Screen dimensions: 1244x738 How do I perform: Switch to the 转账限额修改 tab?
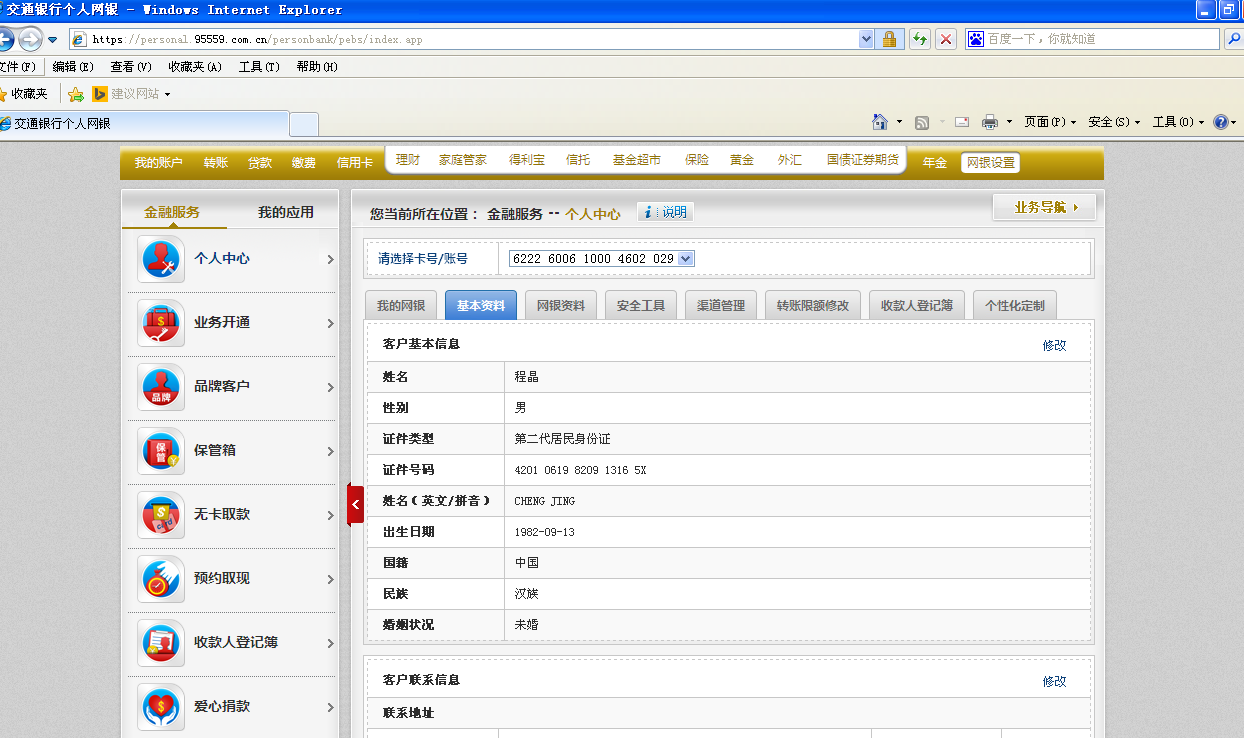pyautogui.click(x=812, y=306)
